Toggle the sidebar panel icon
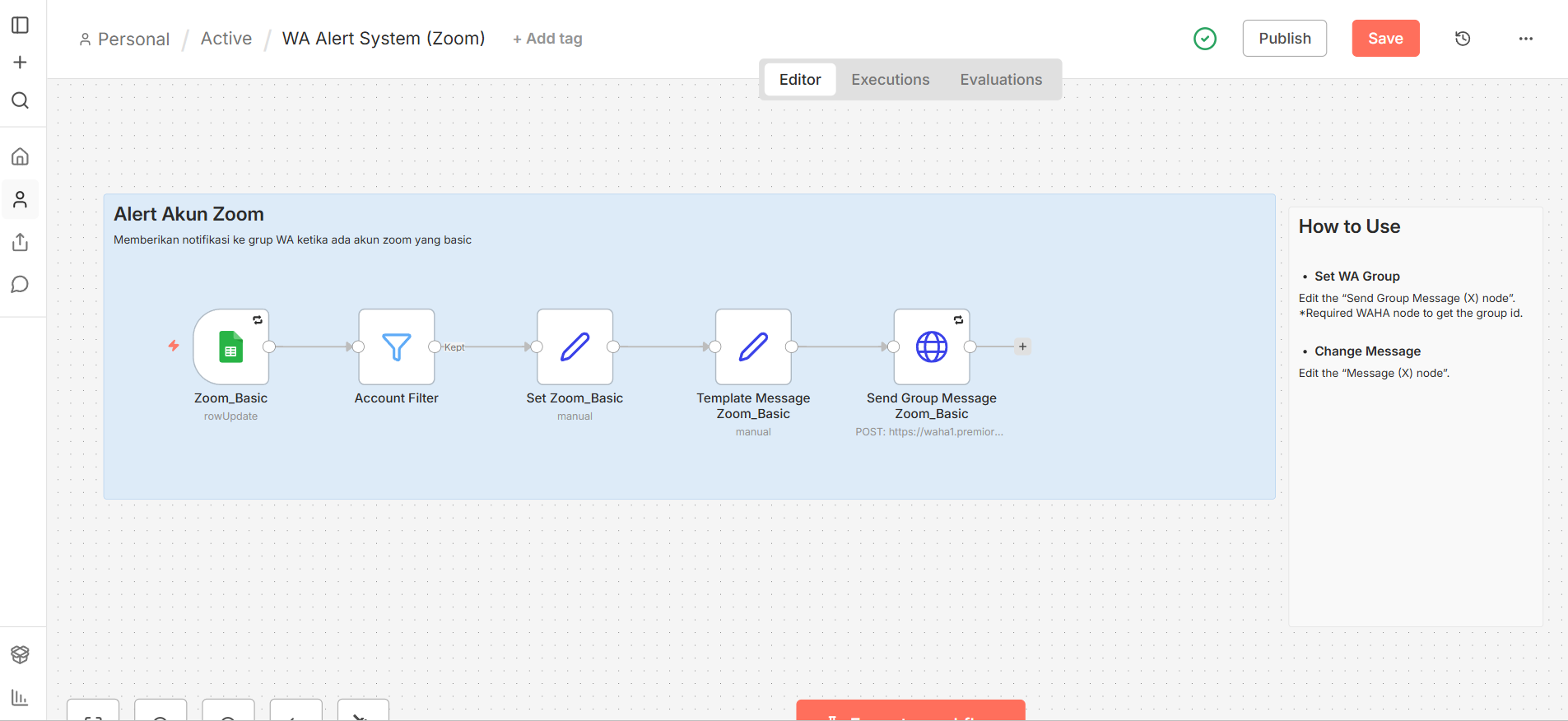Viewport: 1568px width, 721px height. coord(21,26)
